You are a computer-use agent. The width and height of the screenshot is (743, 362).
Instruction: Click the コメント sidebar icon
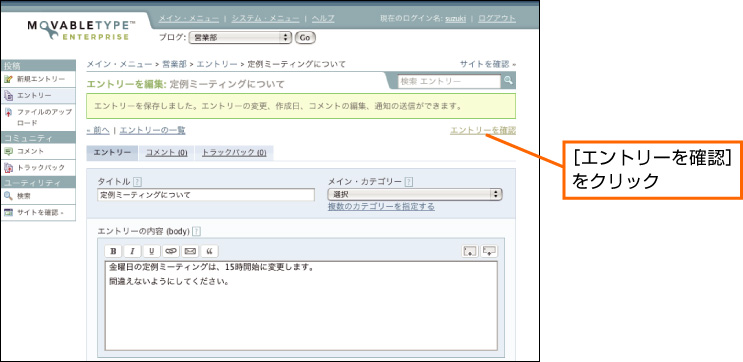9,151
